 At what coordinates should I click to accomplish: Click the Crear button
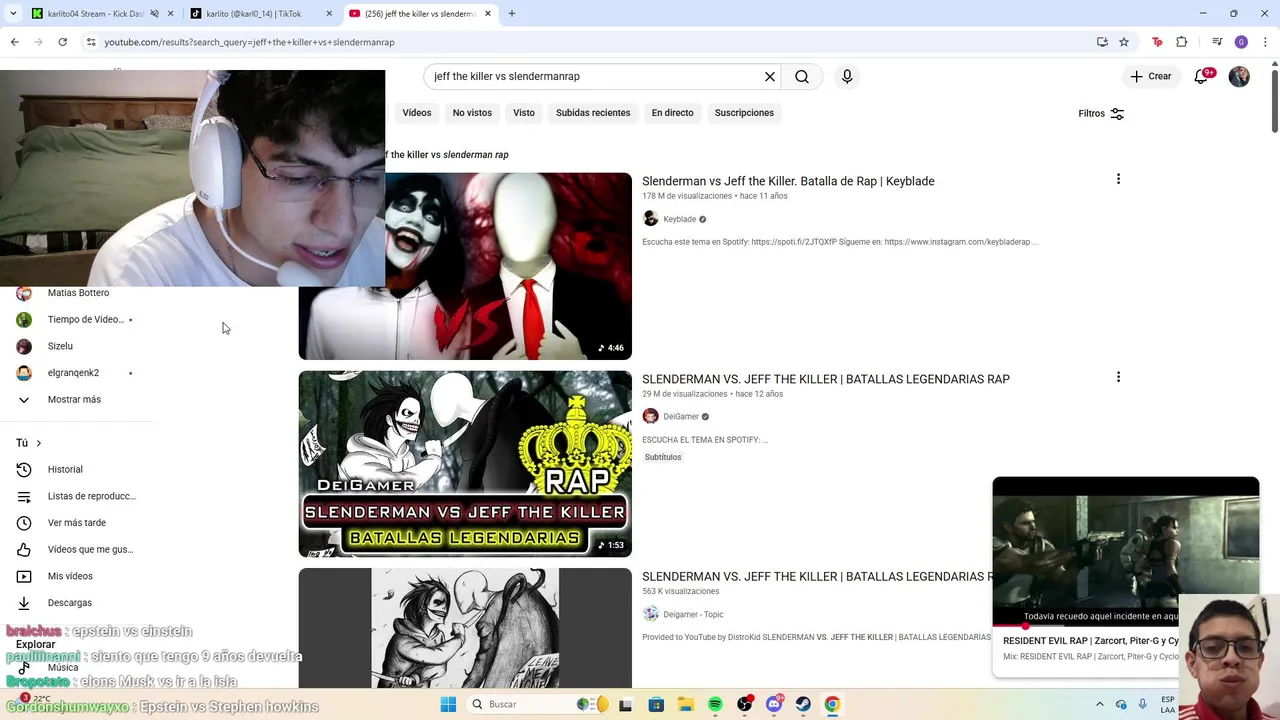1151,76
